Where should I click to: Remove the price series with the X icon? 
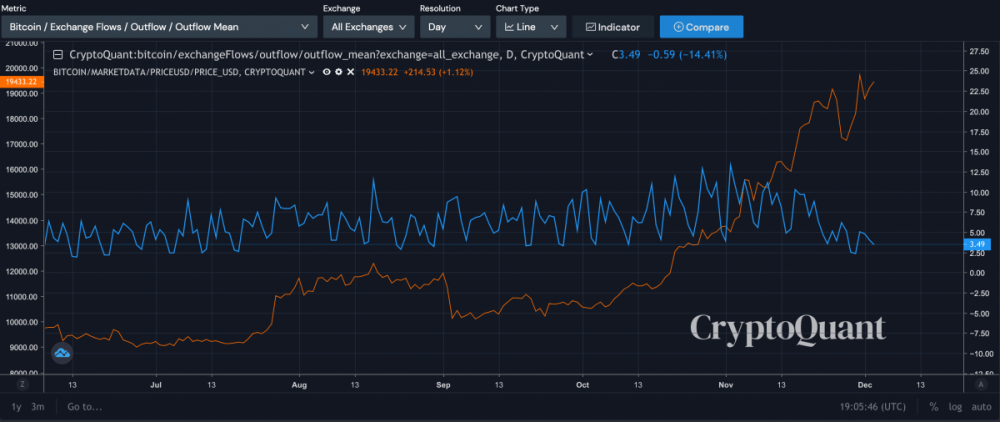tap(351, 73)
